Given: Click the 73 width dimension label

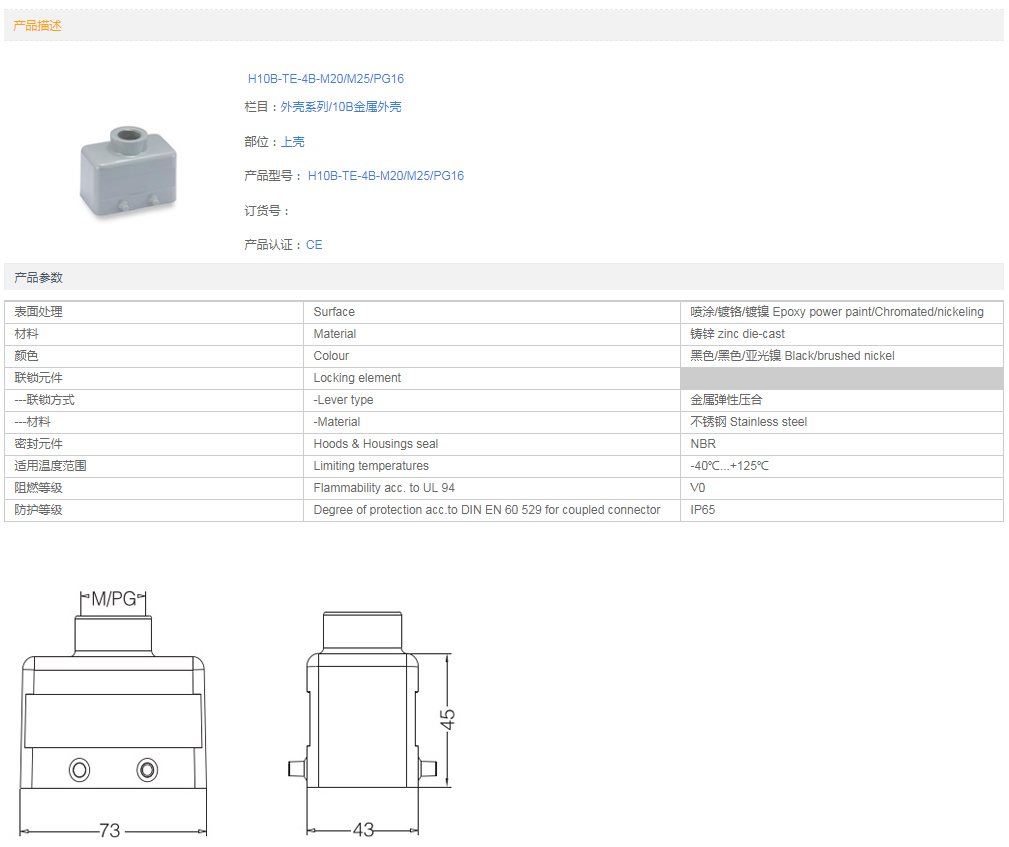Looking at the screenshot, I should [x=109, y=831].
